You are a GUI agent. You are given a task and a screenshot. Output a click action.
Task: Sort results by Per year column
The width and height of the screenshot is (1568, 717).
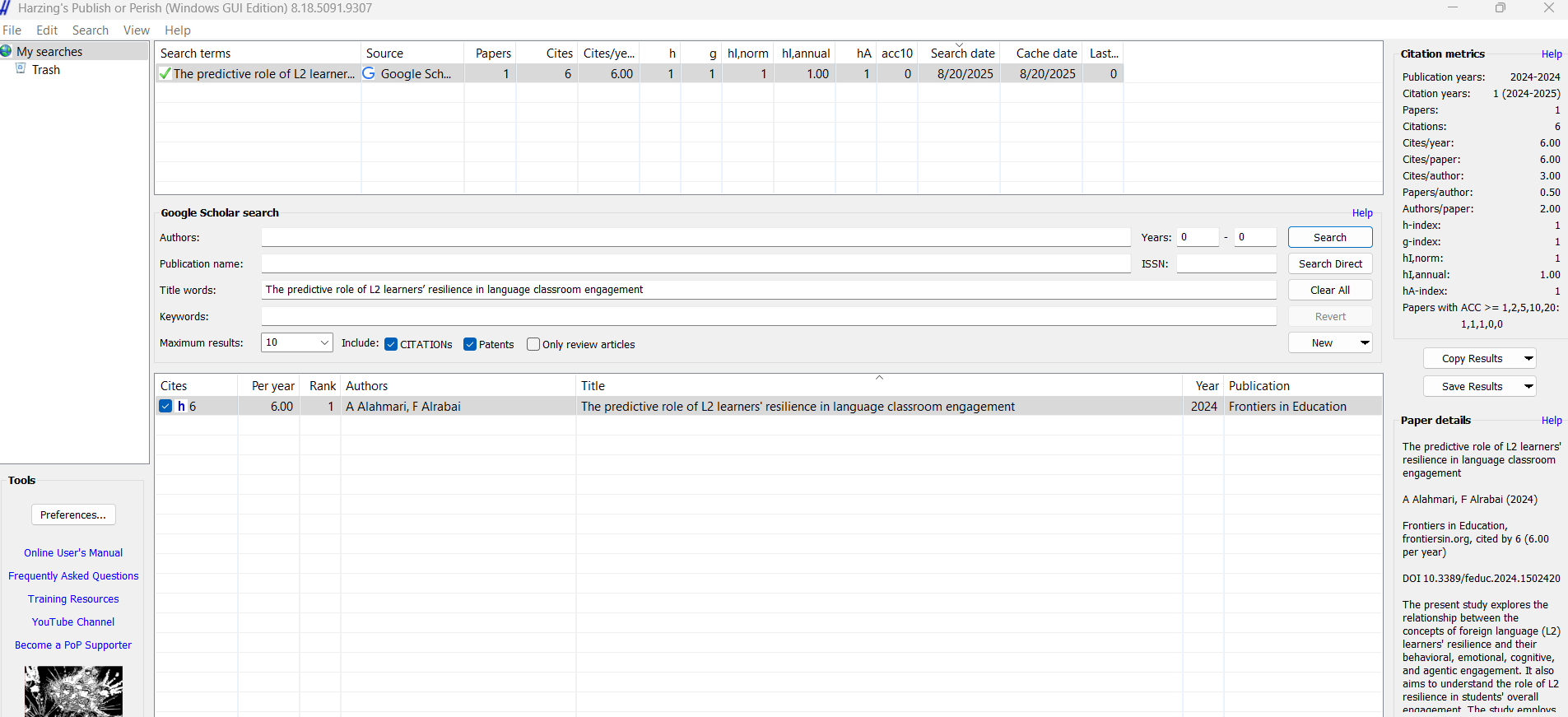[269, 385]
